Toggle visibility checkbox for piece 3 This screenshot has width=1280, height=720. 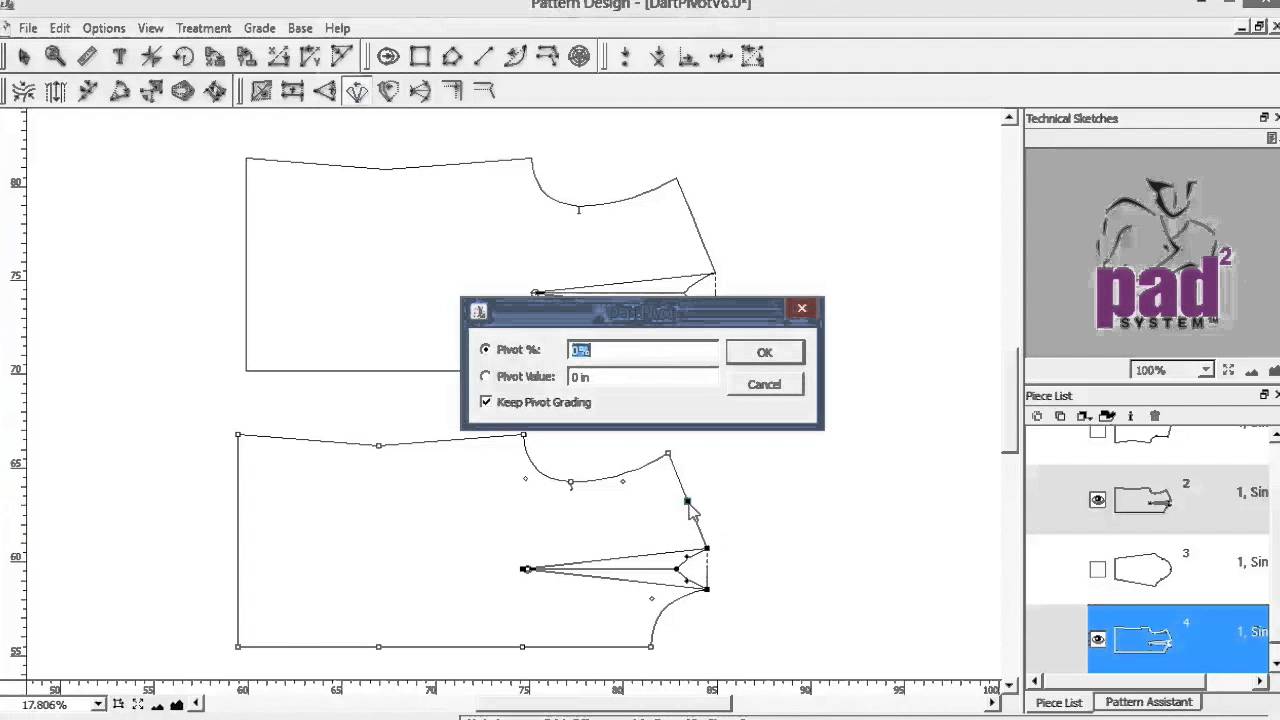[1097, 569]
